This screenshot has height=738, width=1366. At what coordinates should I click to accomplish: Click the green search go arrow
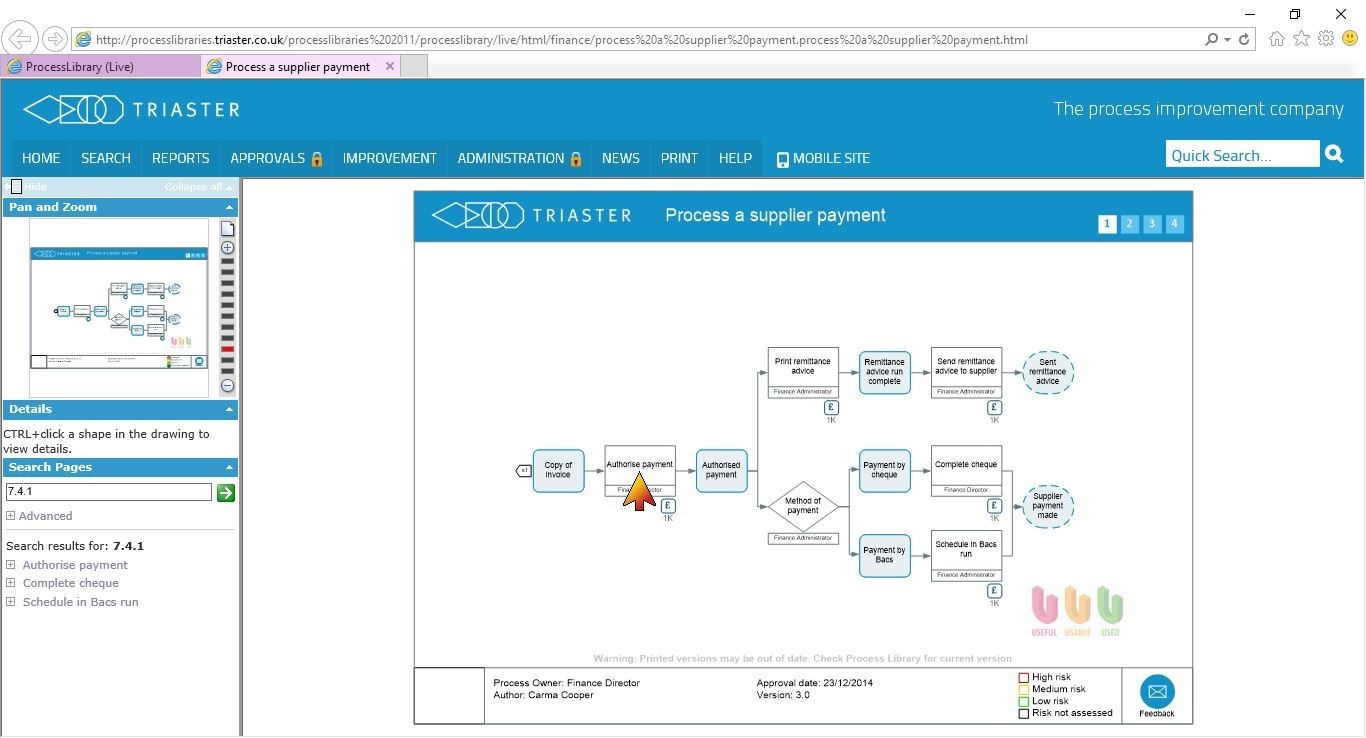(x=225, y=492)
